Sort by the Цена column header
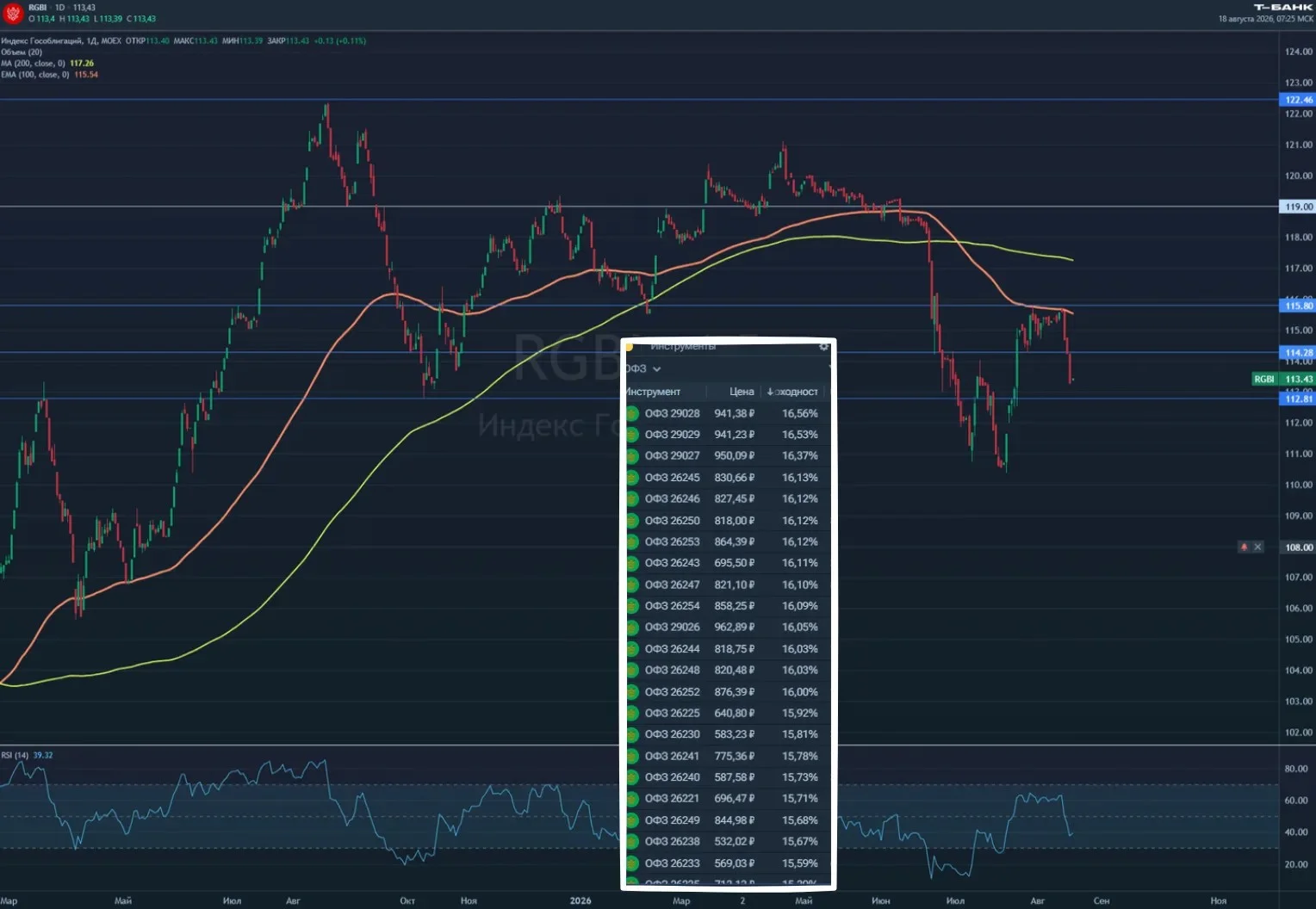The image size is (1316, 909). point(742,392)
